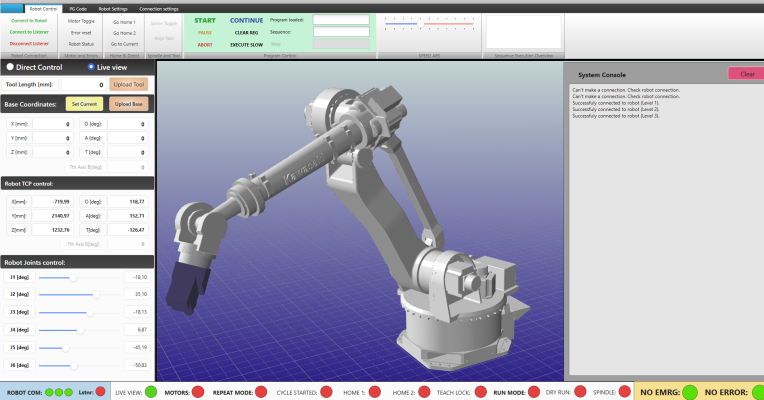This screenshot has height=400, width=764.
Task: Click the HOME 1 status indicator
Action: (375, 392)
